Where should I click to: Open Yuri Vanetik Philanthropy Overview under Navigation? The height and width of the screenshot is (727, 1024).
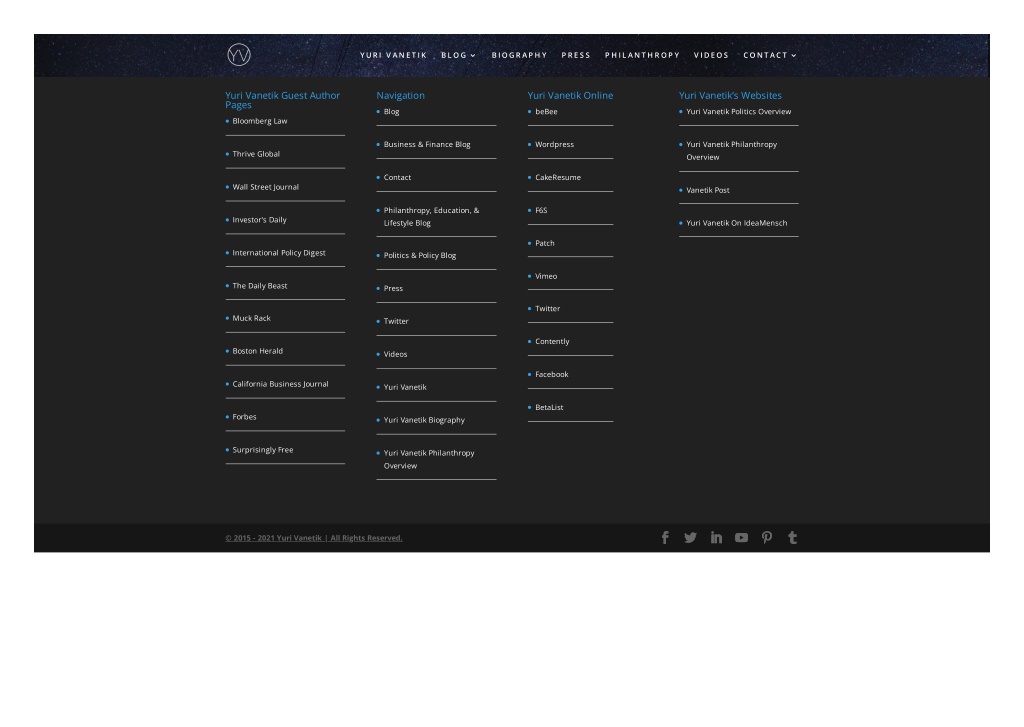429,459
